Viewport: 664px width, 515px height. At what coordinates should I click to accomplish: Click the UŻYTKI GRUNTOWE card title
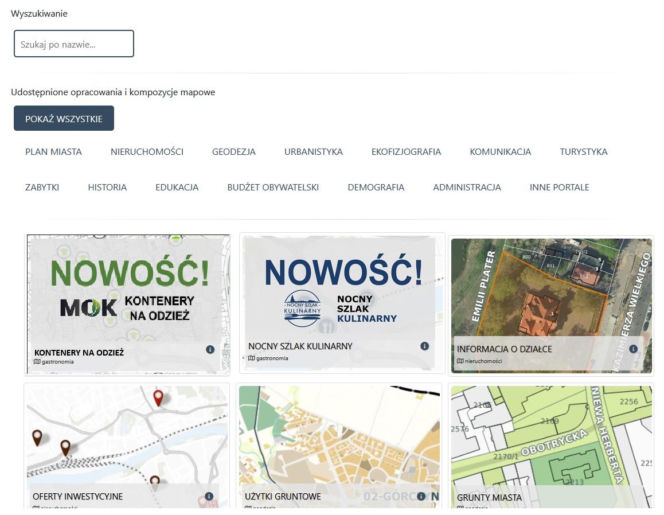click(x=282, y=496)
